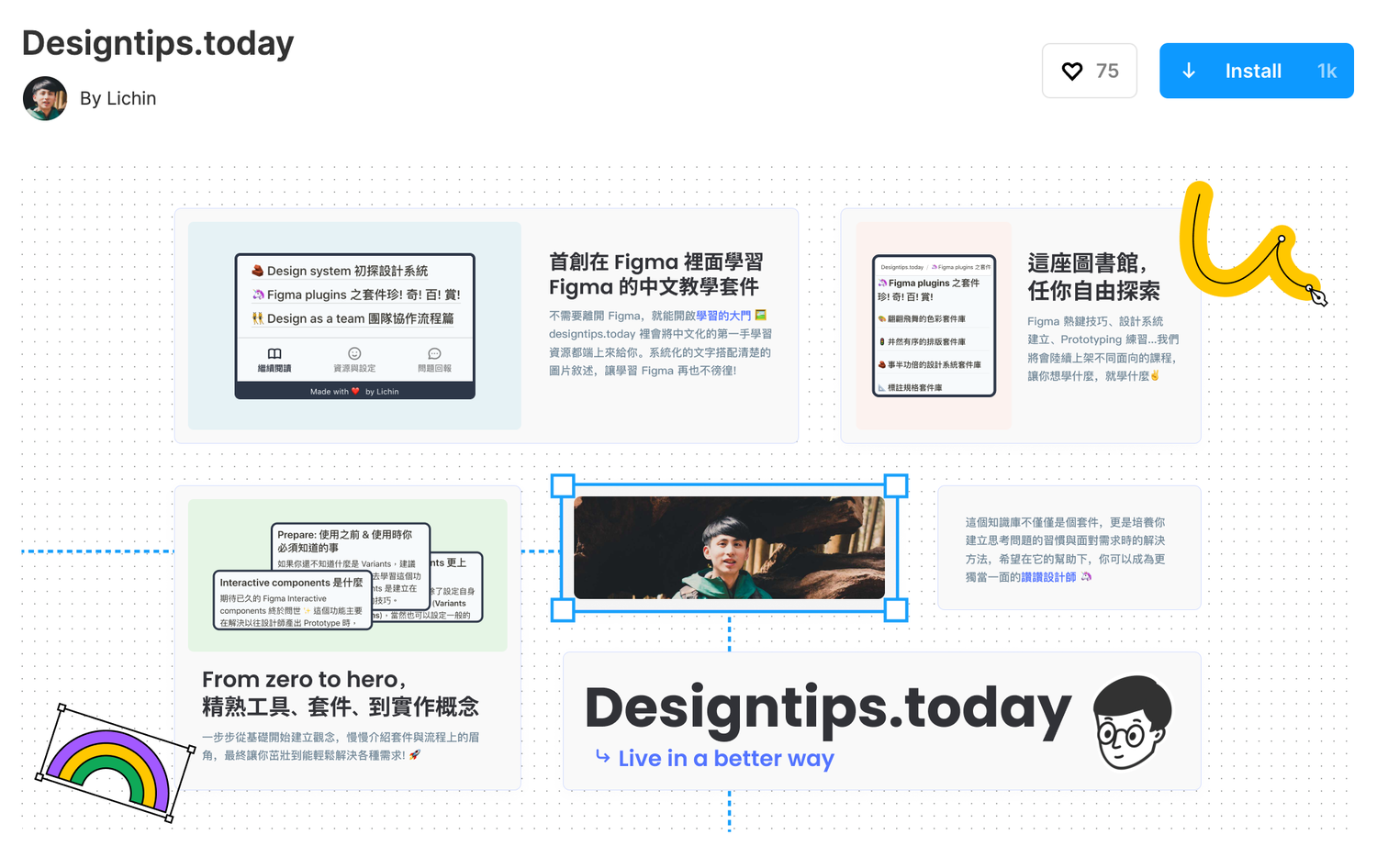Click the Made with by Lichin footer

tap(354, 392)
